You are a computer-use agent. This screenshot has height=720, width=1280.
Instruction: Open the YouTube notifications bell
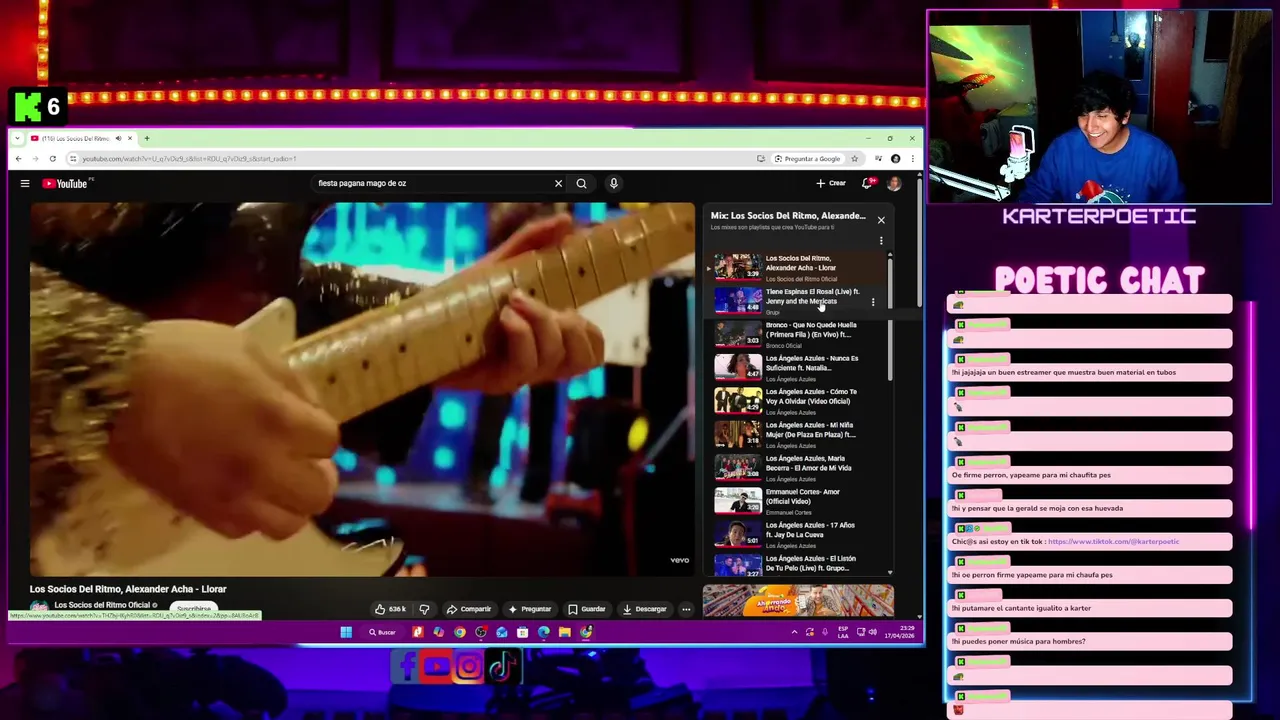pos(867,183)
